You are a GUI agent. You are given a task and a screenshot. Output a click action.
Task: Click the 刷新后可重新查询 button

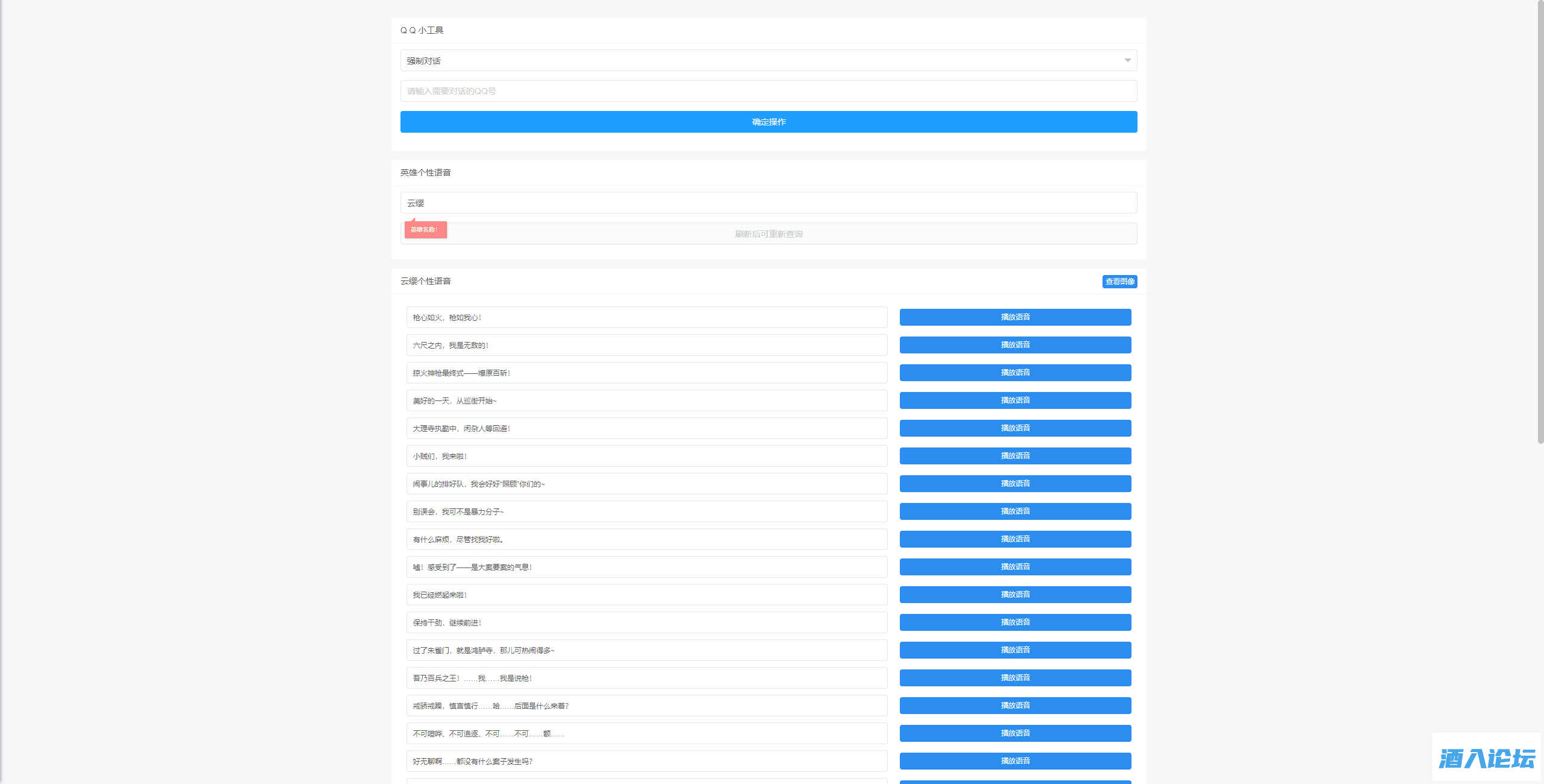click(768, 234)
